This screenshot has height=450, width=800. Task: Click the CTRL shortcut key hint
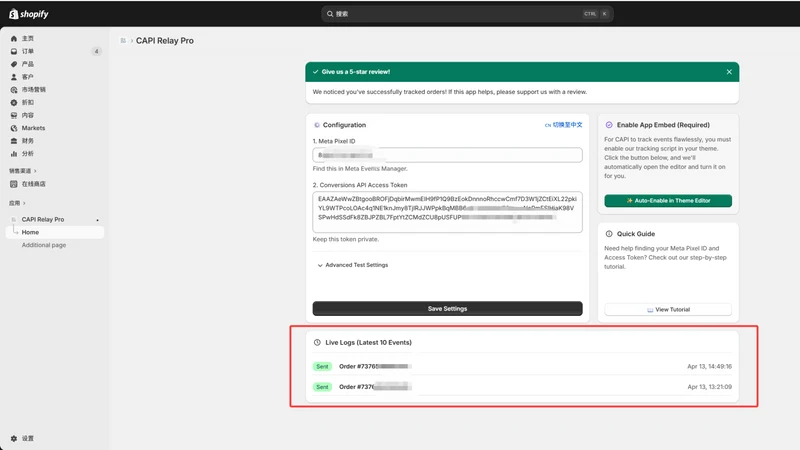point(590,14)
